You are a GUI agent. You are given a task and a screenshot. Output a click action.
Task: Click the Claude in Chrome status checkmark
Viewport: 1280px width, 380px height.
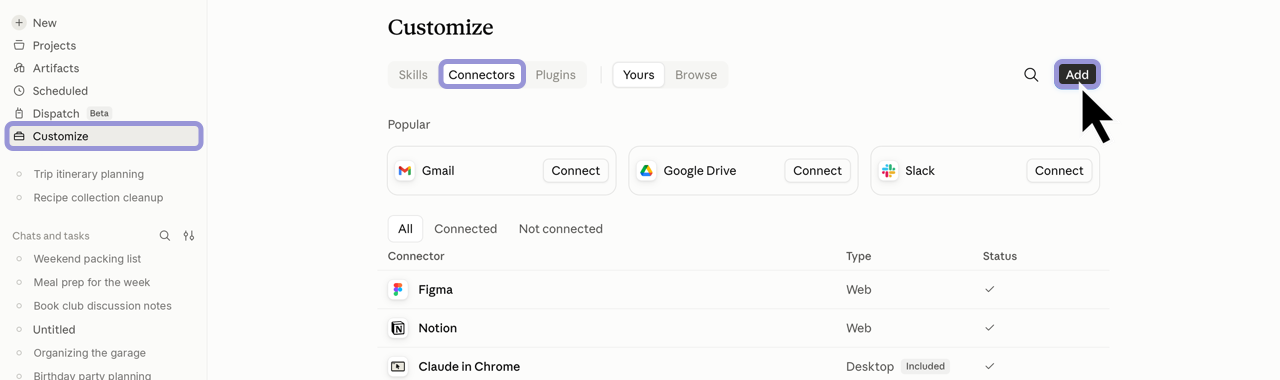pos(990,367)
